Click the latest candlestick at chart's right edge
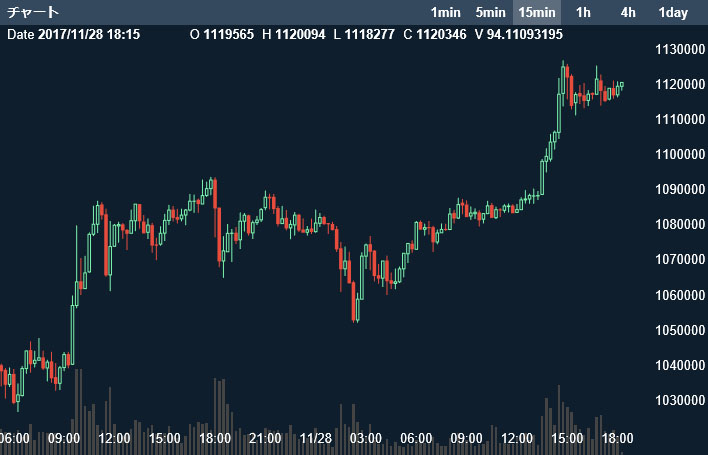 (x=621, y=85)
